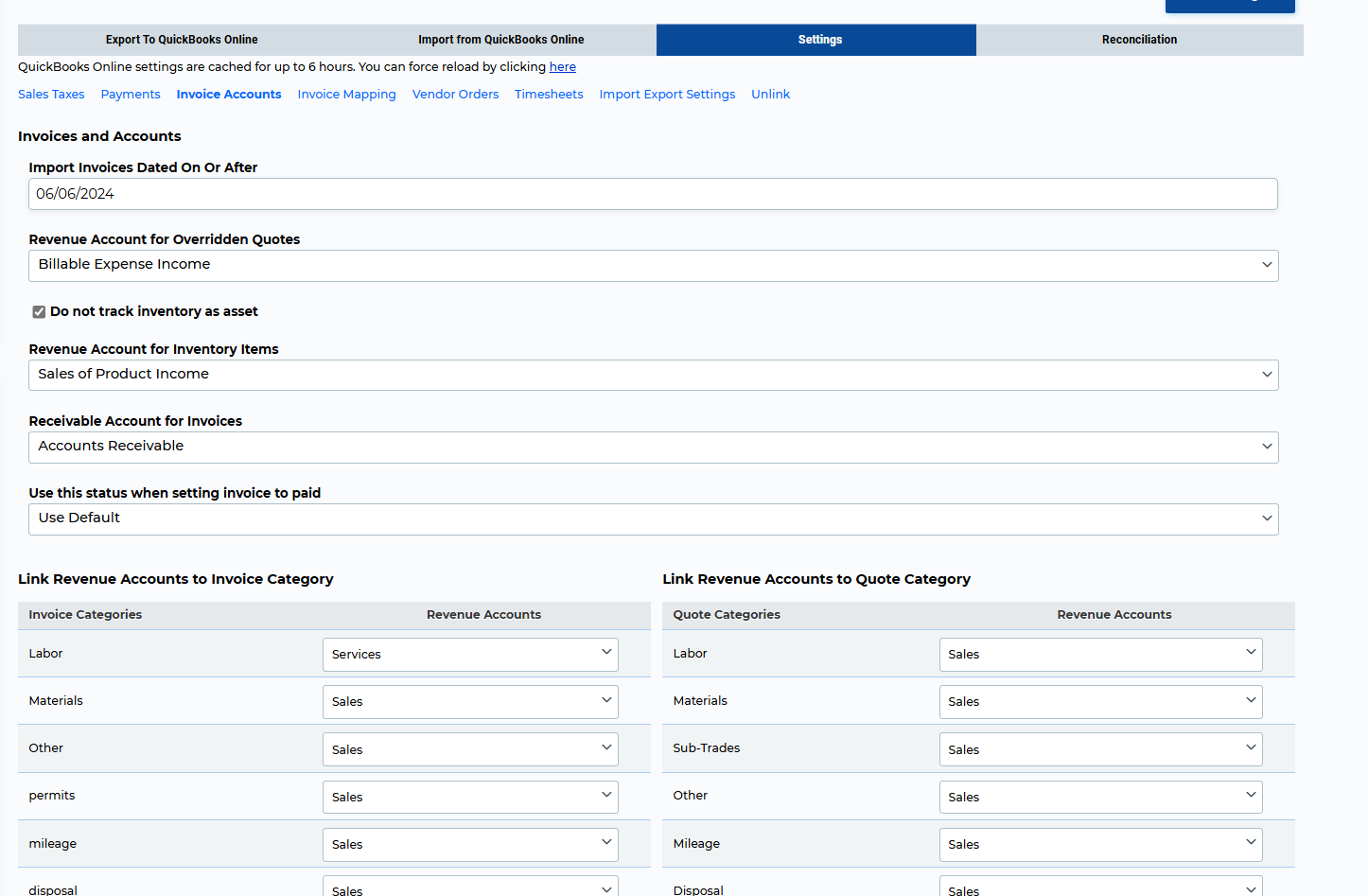Open Revenue Account for Overridden Quotes dropdown
The width and height of the screenshot is (1368, 896).
(x=653, y=266)
